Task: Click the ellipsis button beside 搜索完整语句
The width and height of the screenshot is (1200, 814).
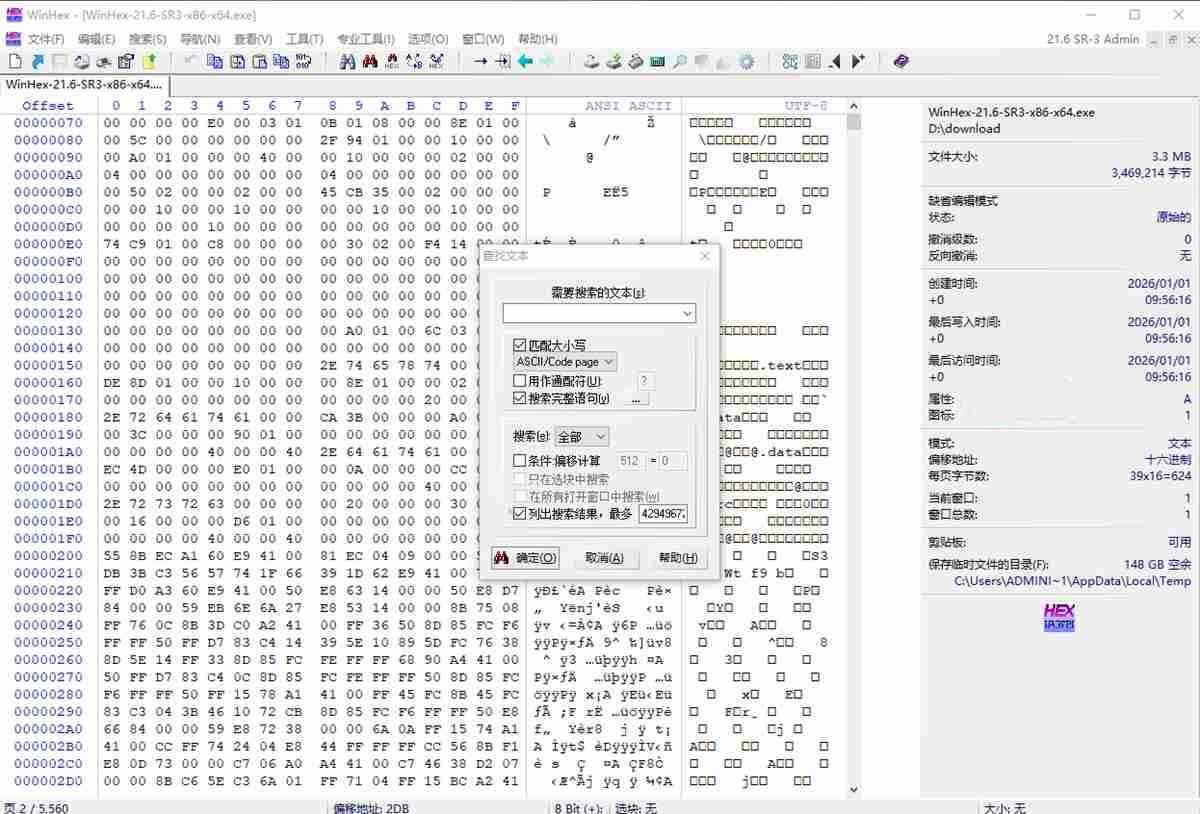Action: pos(636,398)
